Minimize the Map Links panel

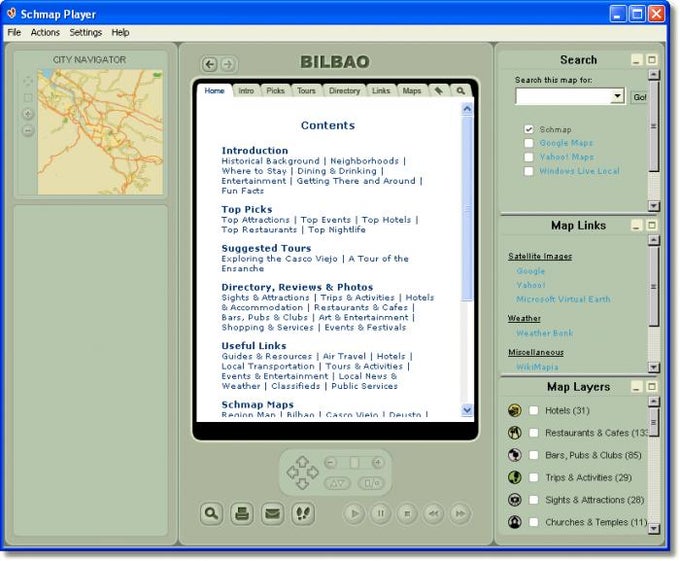click(636, 225)
